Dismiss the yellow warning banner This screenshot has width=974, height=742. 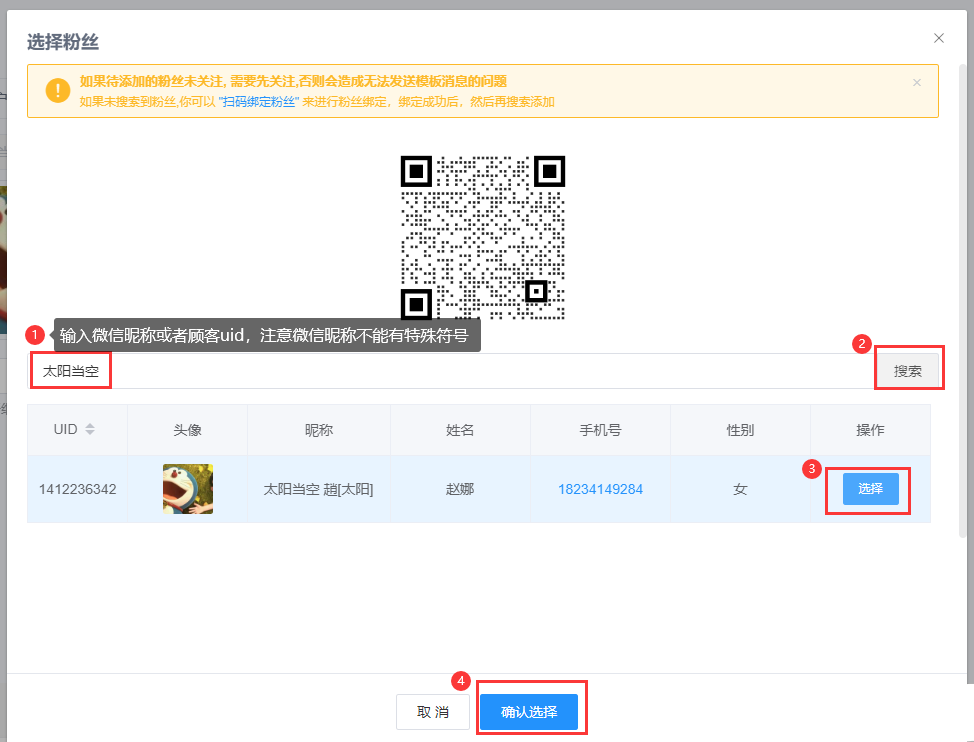pyautogui.click(x=917, y=83)
